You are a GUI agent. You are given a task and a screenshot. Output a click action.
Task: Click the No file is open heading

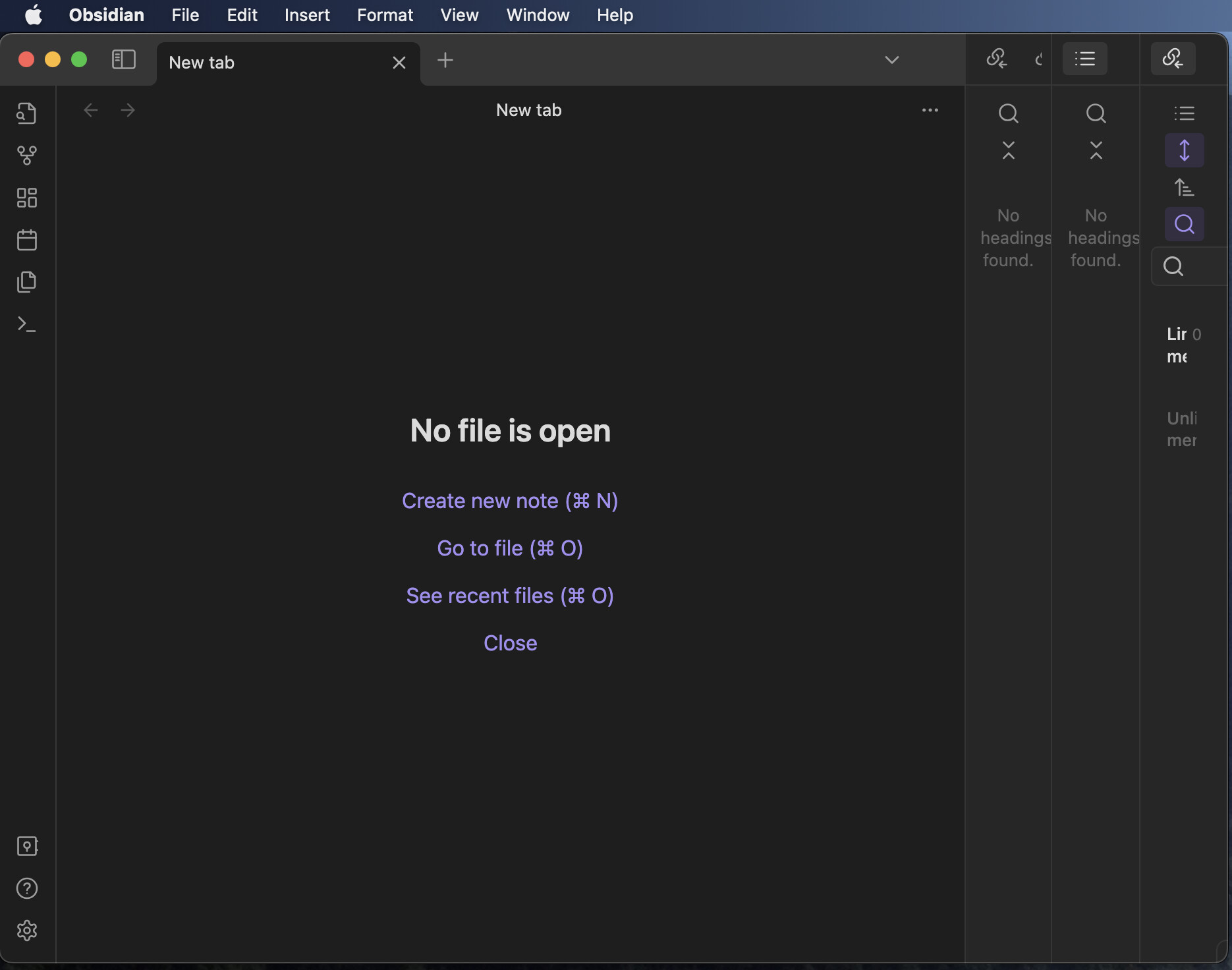point(510,431)
